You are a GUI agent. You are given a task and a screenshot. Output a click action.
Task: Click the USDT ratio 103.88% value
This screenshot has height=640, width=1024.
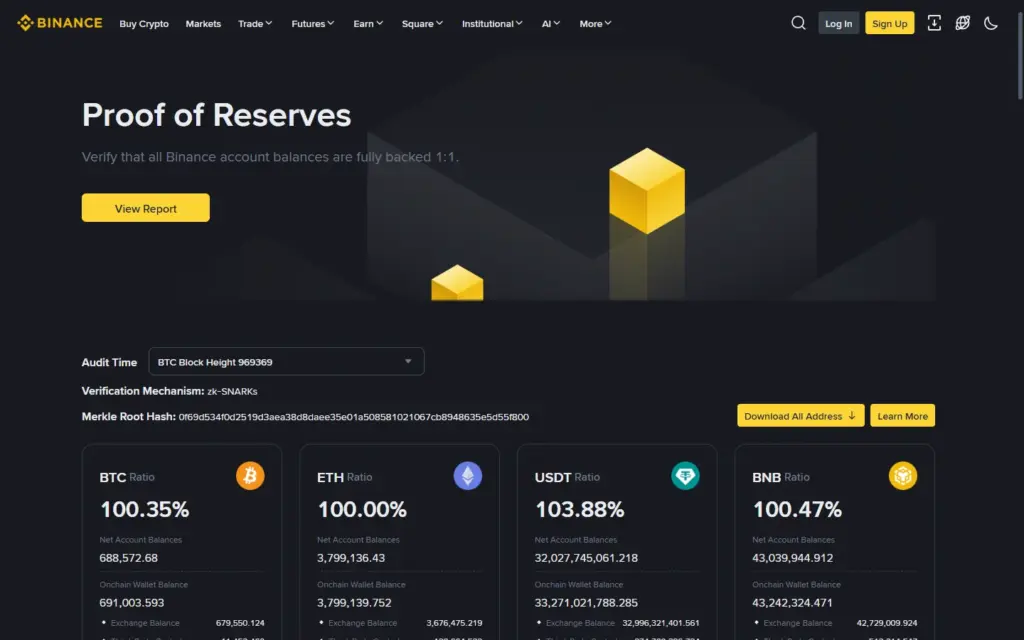point(579,509)
